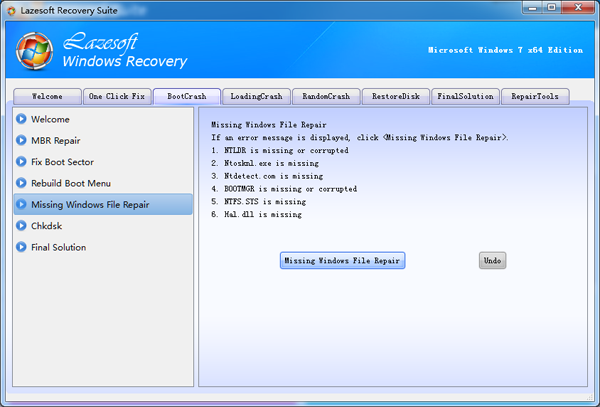Open the Welcome tab

click(47, 96)
